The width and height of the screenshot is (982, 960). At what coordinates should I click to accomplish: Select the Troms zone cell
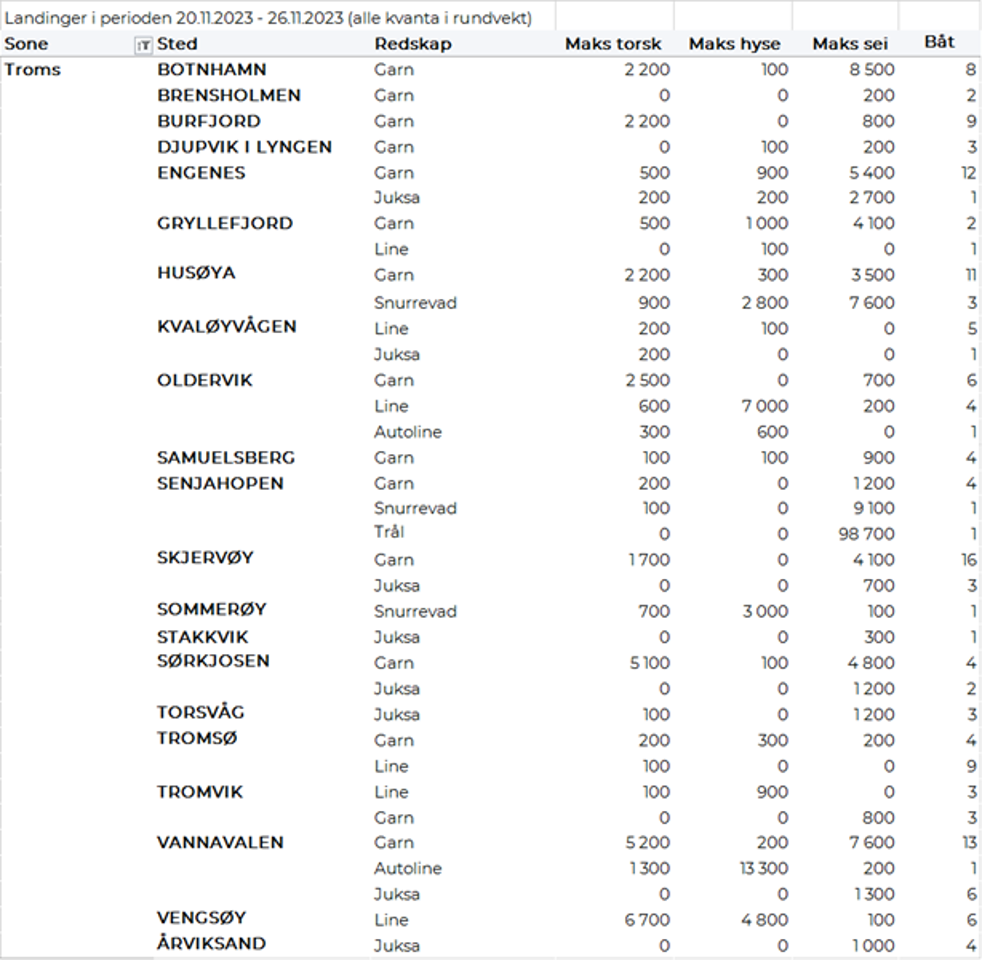click(x=33, y=70)
